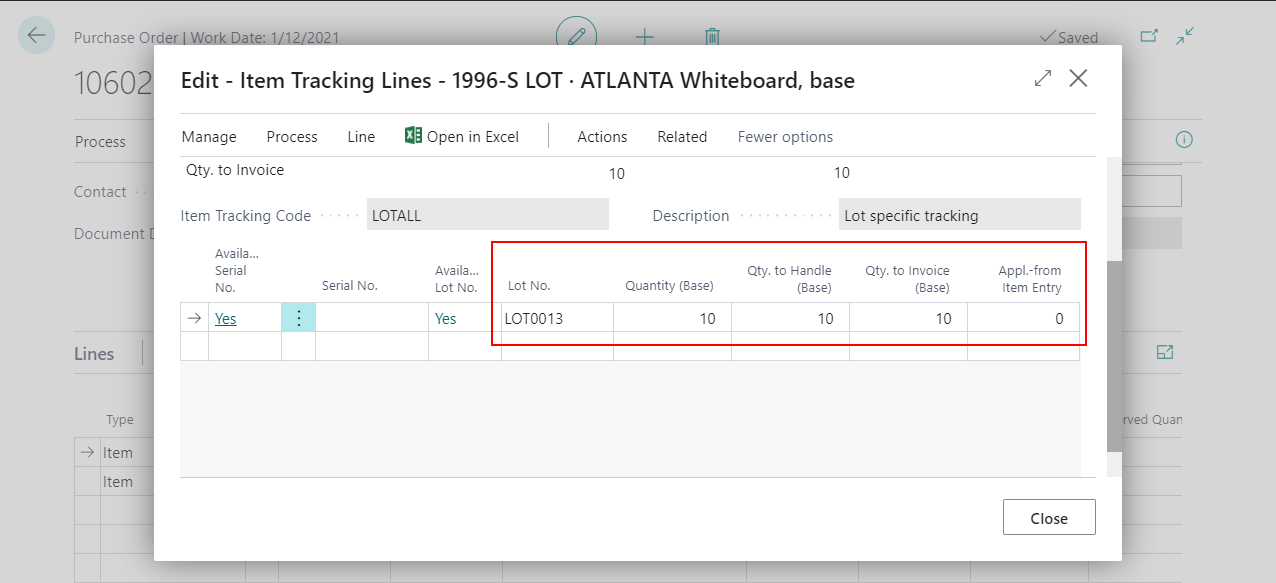Click the collapse-to-caption arrows icon at top right
This screenshot has width=1276, height=583.
1185,35
